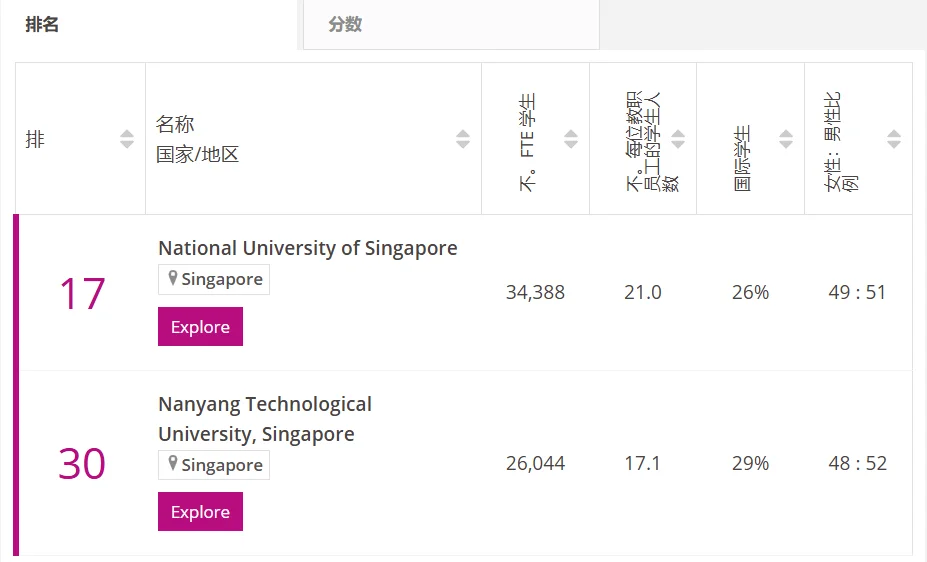Click Singapore location tag under Nanyang Technological
Image resolution: width=927 pixels, height=562 pixels.
pos(214,464)
